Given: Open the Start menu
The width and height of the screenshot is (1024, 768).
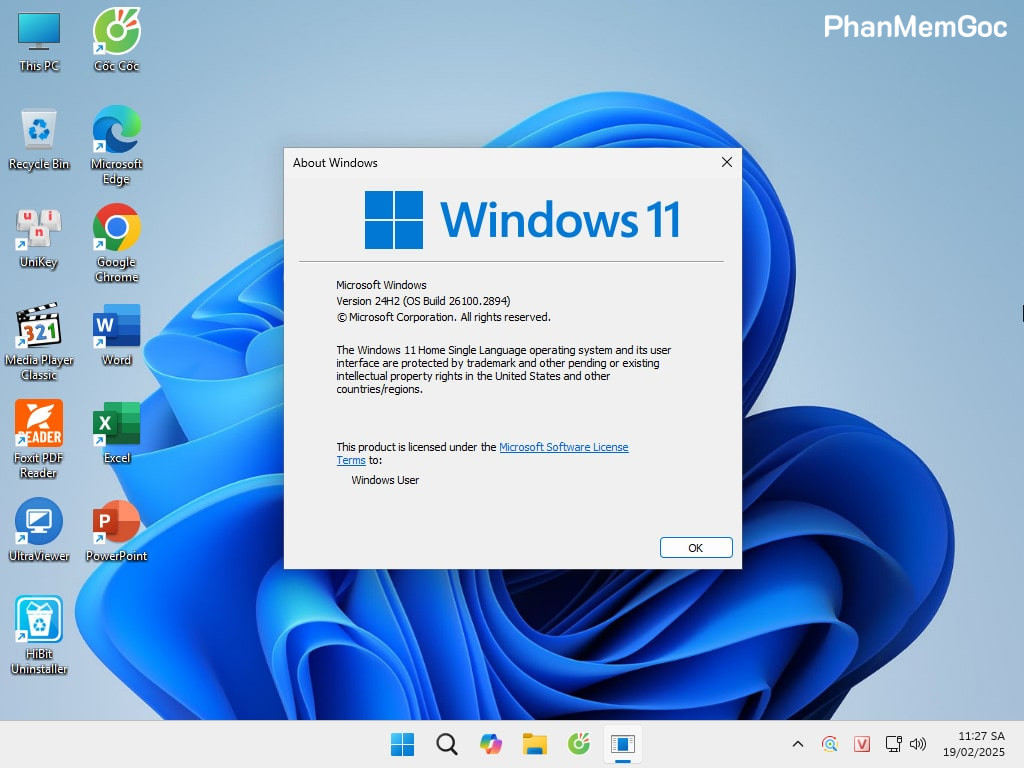Looking at the screenshot, I should point(401,744).
